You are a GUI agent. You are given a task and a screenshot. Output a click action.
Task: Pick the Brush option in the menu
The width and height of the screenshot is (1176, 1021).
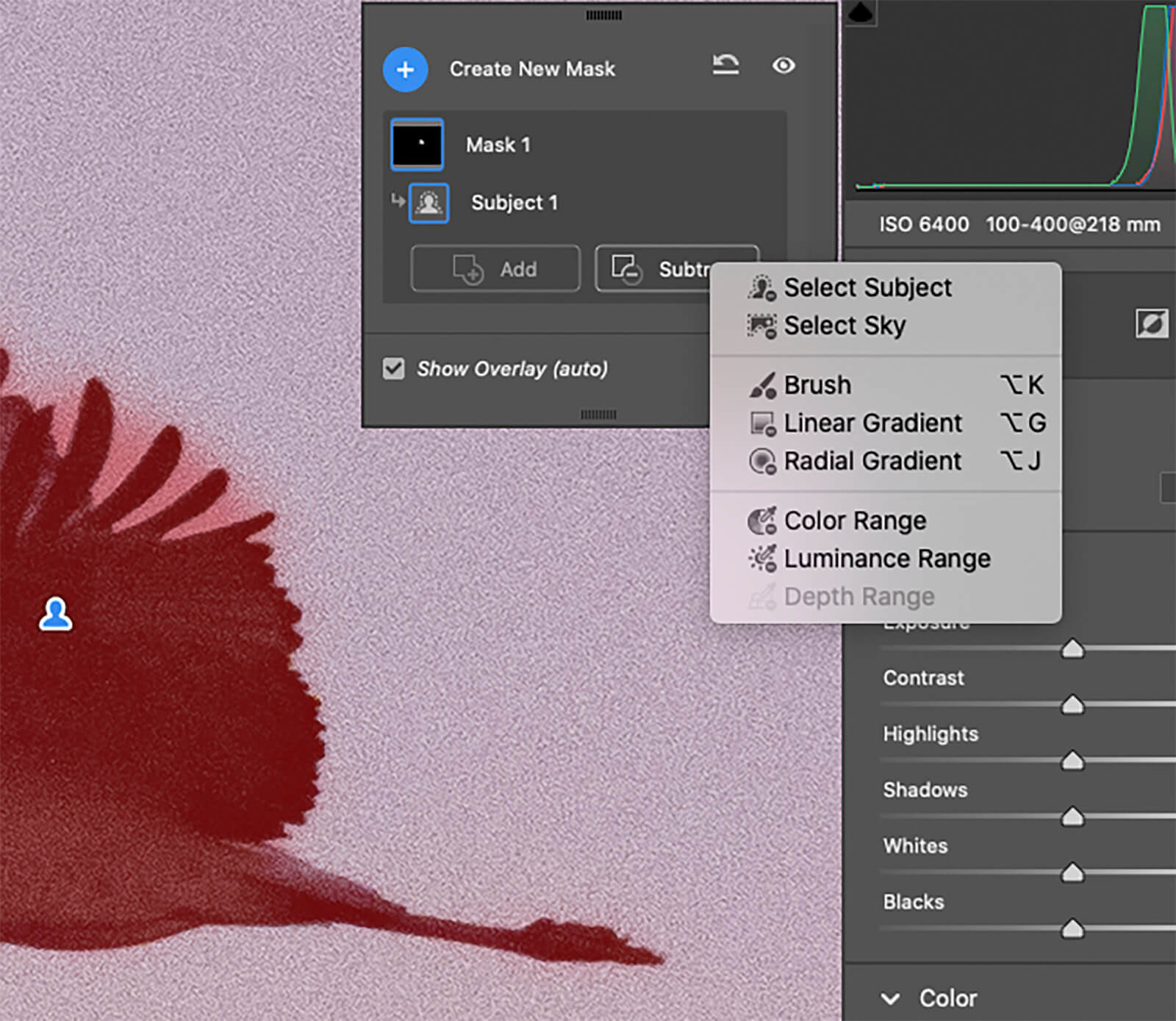pos(817,385)
